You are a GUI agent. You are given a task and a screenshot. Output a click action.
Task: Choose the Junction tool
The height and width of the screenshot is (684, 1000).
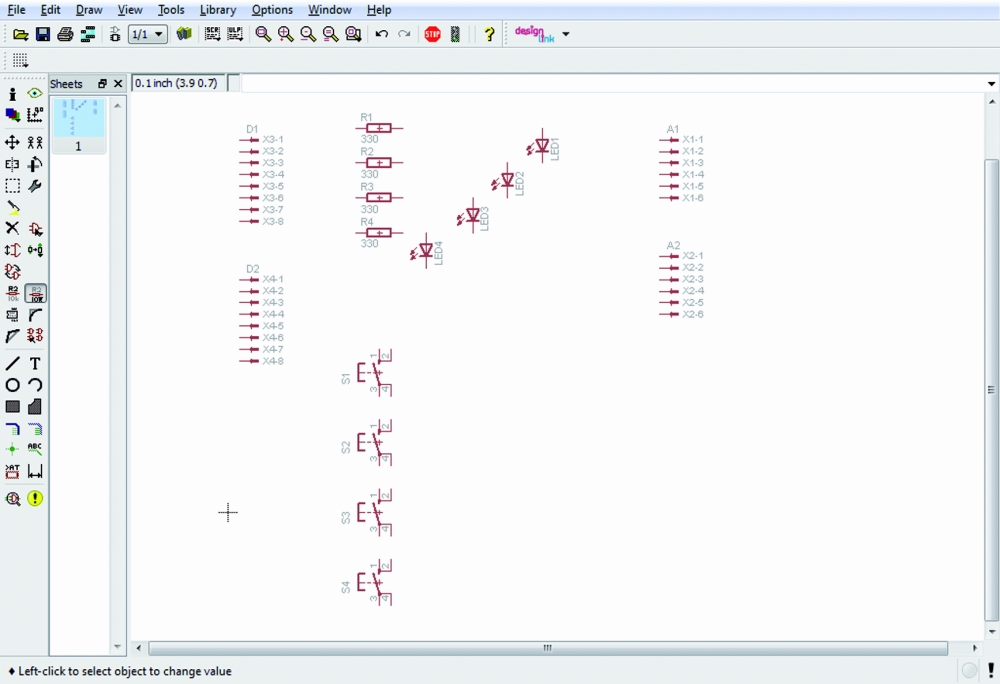click(13, 450)
